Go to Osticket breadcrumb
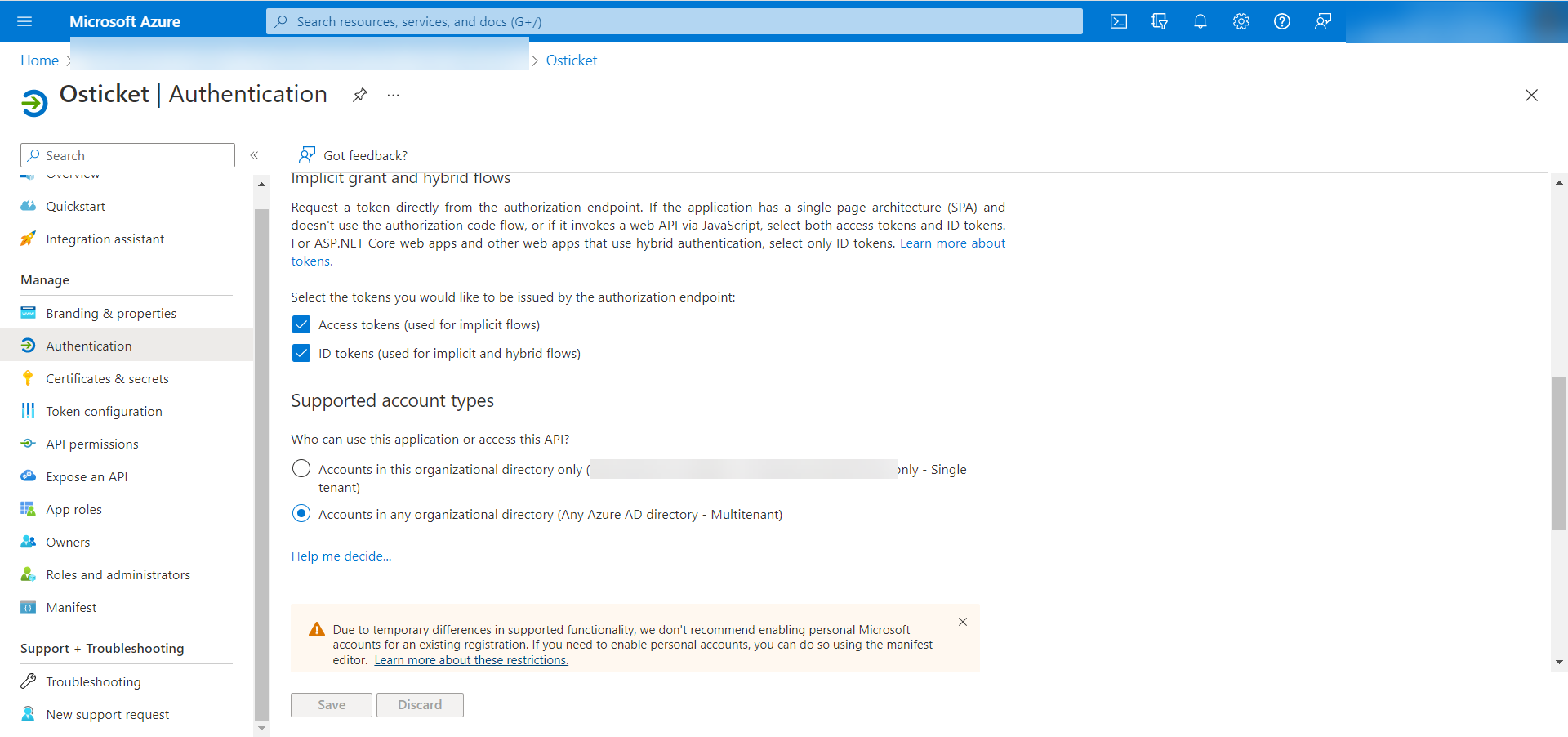 pos(572,60)
